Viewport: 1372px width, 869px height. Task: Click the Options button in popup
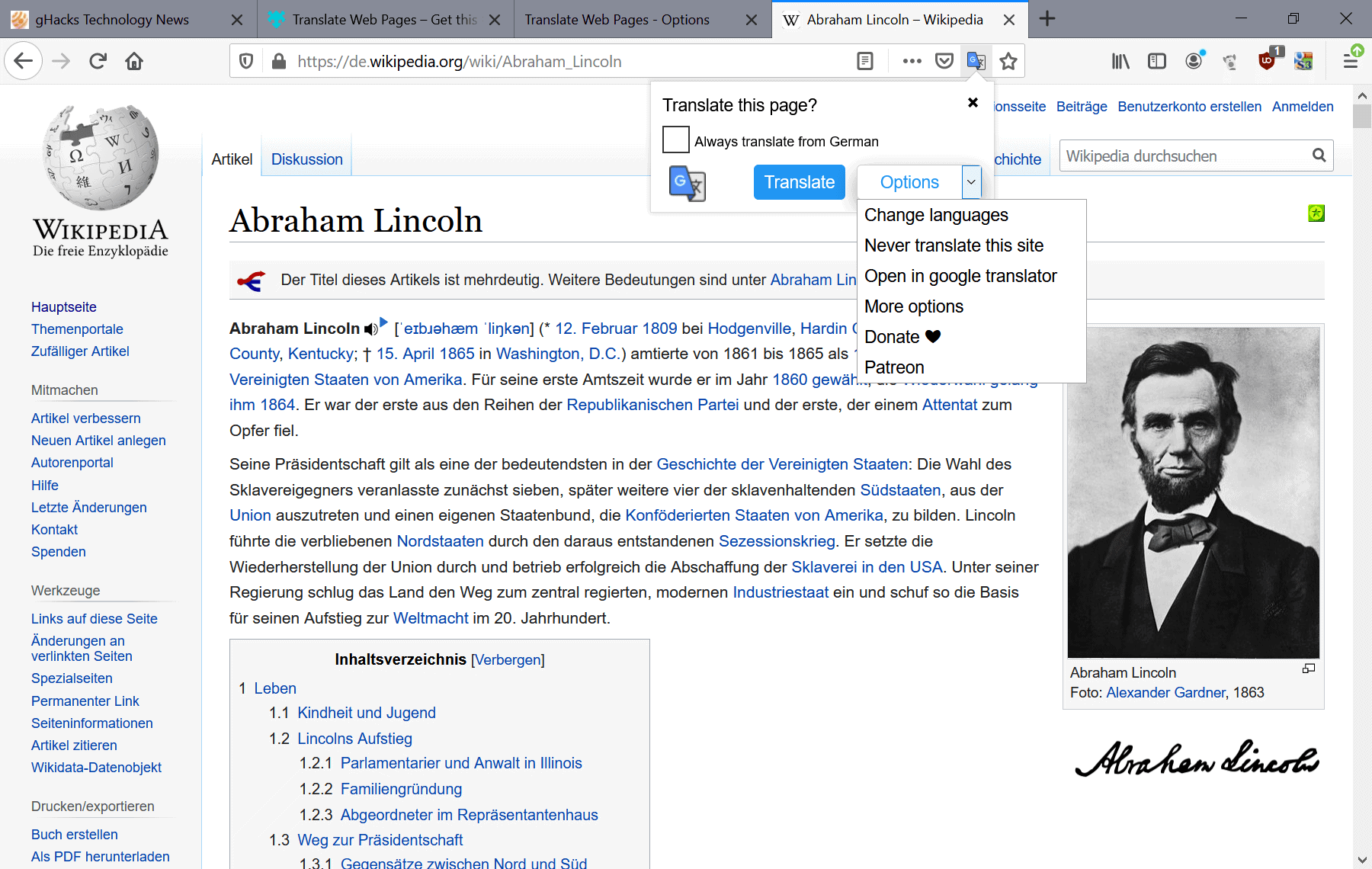[x=909, y=182]
